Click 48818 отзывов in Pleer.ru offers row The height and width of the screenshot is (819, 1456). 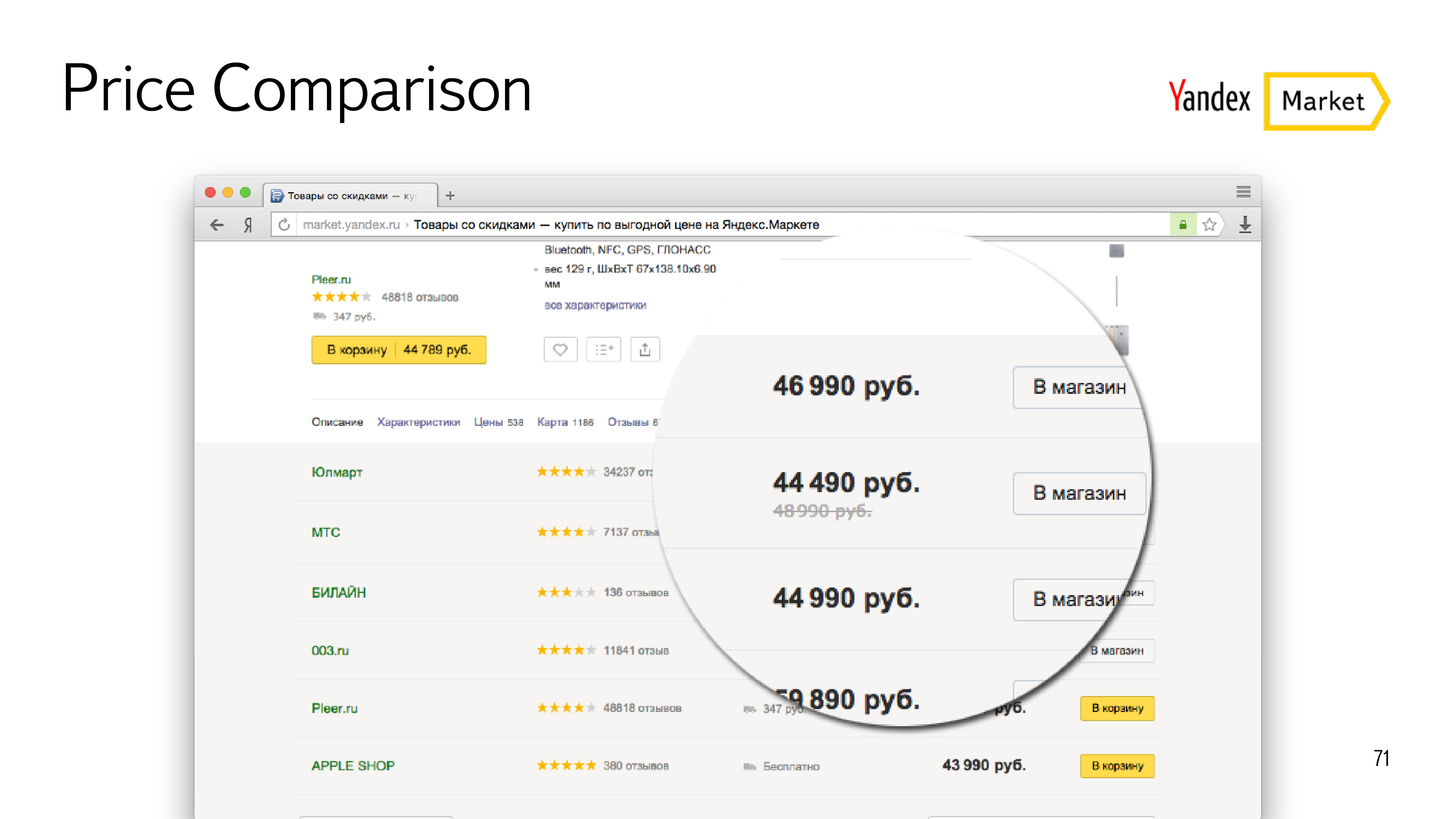642,708
